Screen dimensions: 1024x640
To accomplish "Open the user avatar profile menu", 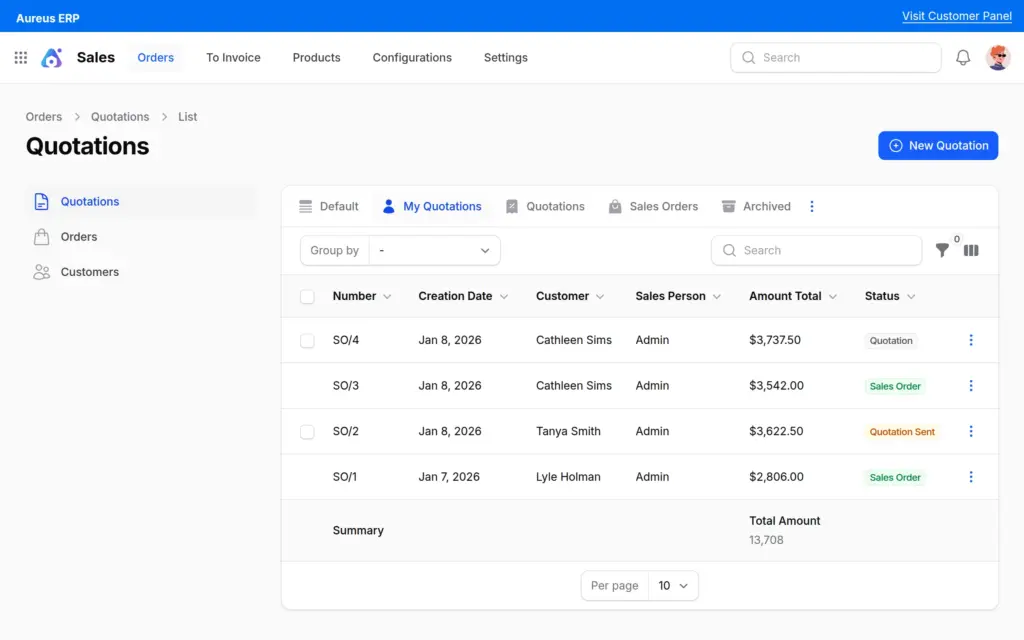I will (997, 58).
